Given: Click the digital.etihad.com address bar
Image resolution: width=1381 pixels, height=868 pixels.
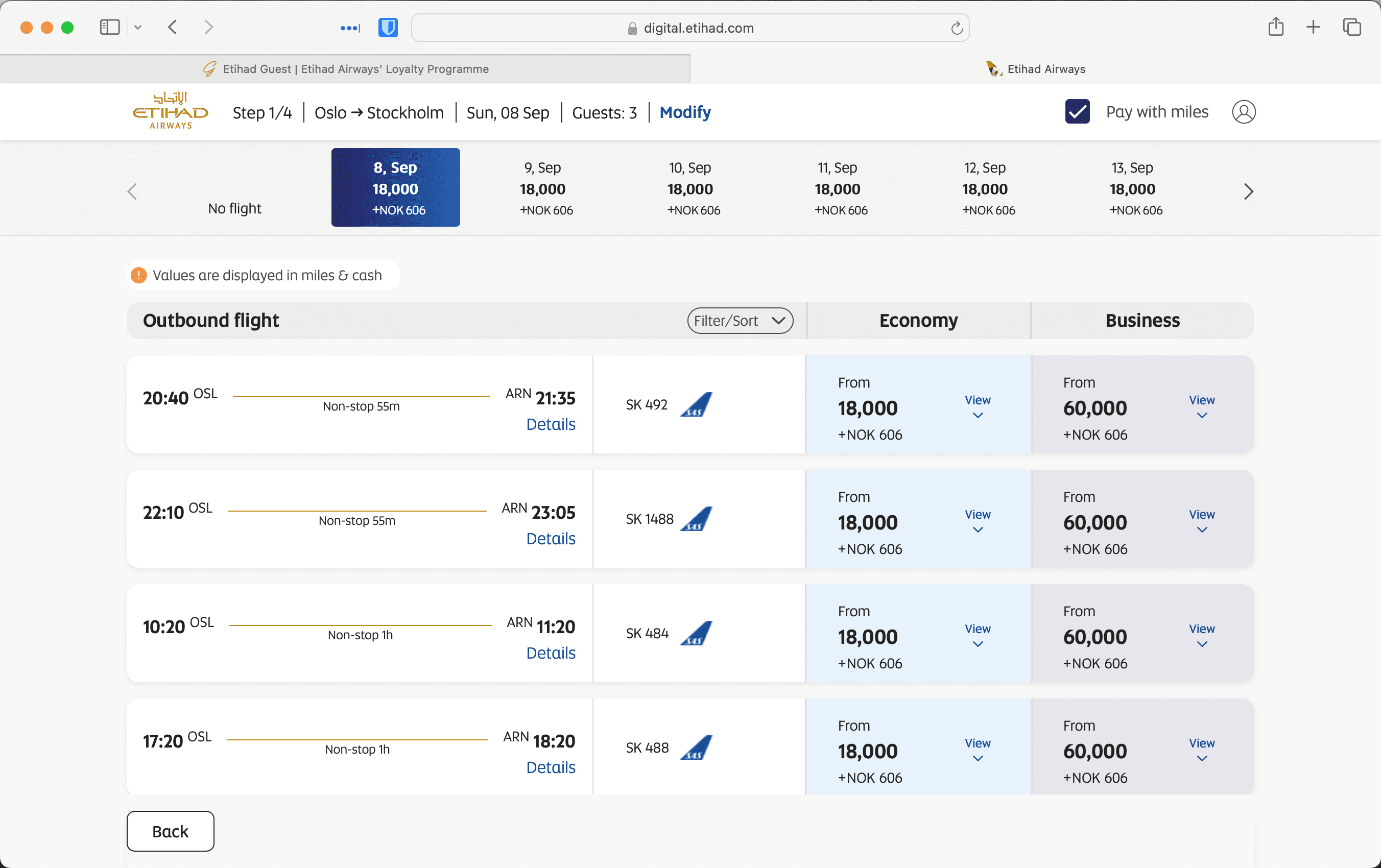Looking at the screenshot, I should (690, 28).
